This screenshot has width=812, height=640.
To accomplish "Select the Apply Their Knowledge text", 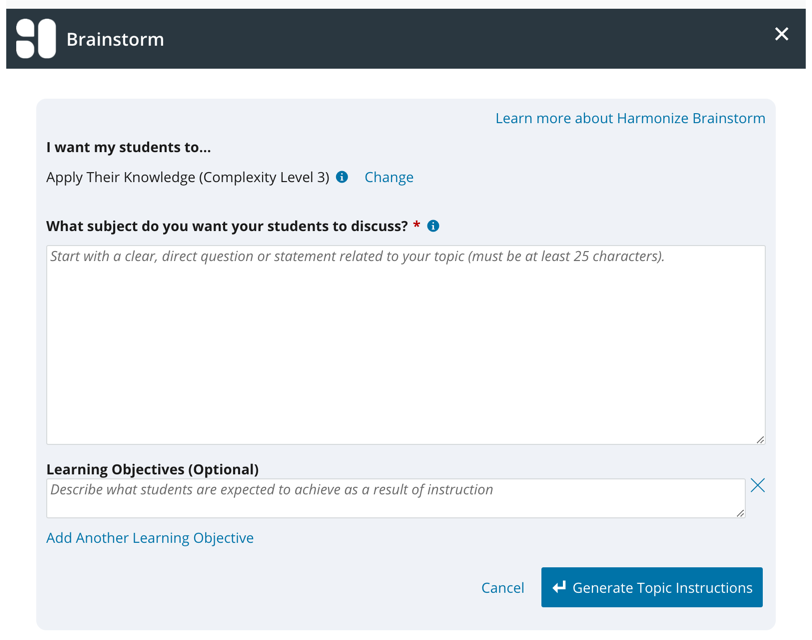I will (187, 177).
